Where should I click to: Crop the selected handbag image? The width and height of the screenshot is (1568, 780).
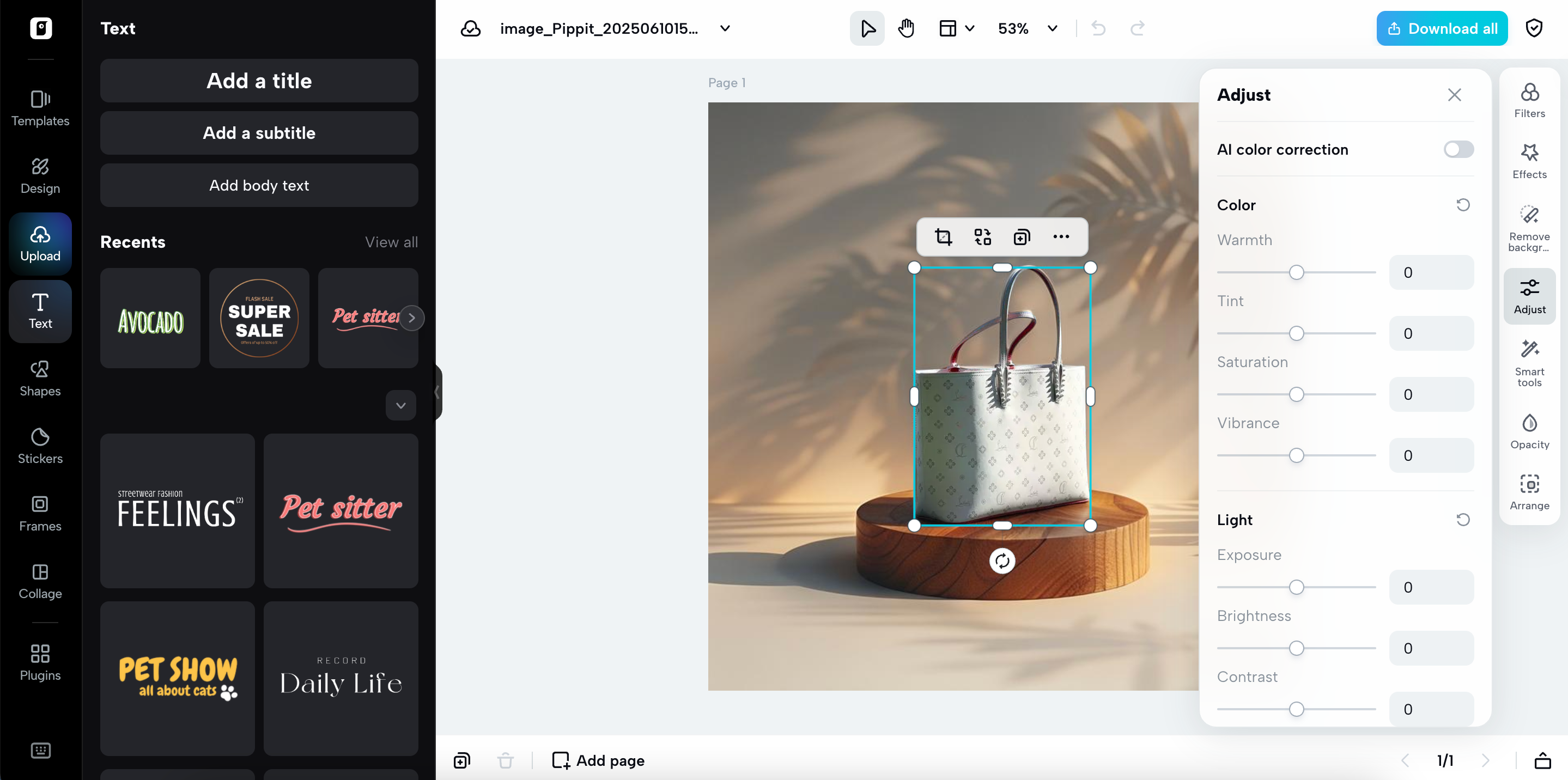(x=944, y=237)
